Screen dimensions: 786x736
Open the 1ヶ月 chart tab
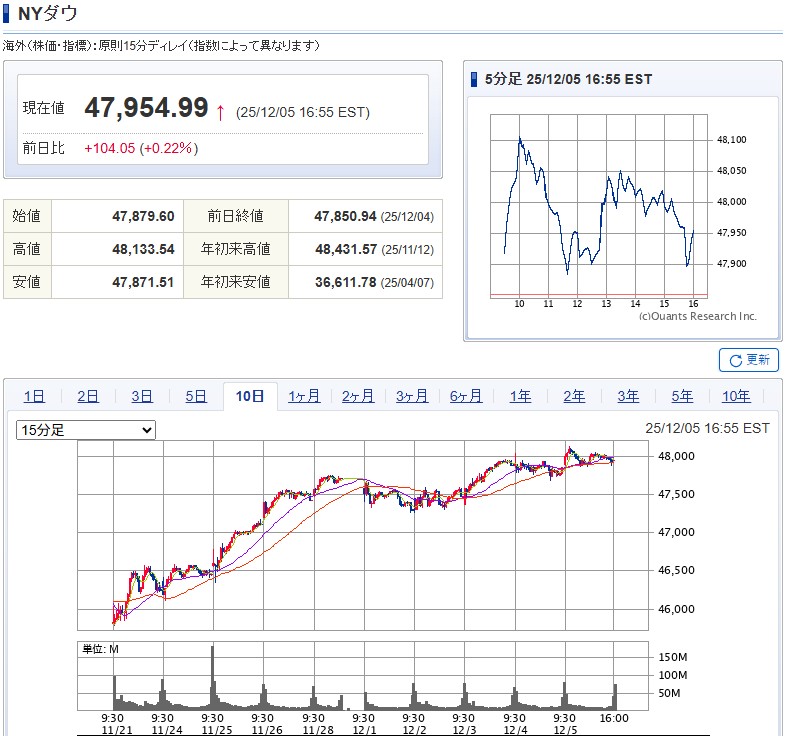pos(304,396)
